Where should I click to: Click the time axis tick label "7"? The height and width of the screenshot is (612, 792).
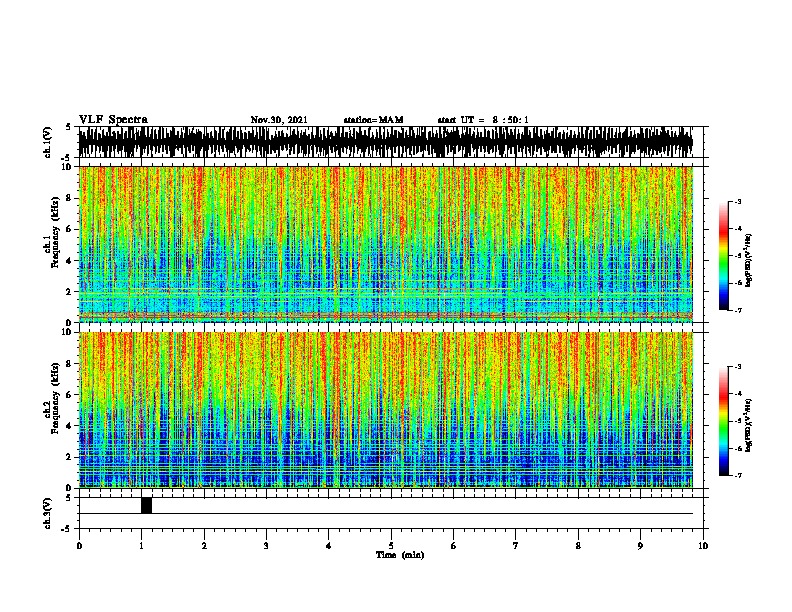tap(516, 546)
